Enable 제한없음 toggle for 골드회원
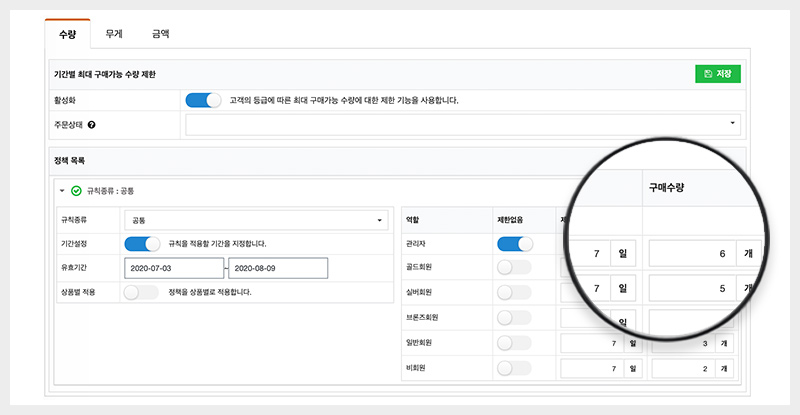This screenshot has height=415, width=800. point(514,267)
